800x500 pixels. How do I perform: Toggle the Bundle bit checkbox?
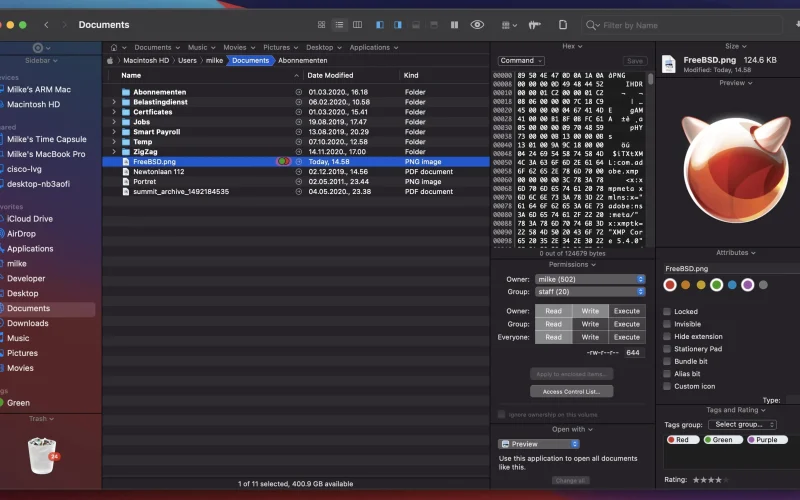coord(666,361)
